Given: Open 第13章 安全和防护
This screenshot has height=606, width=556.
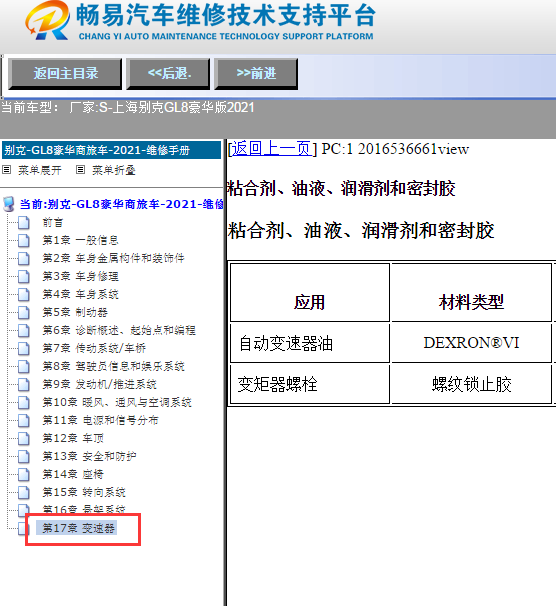Looking at the screenshot, I should click(89, 456).
